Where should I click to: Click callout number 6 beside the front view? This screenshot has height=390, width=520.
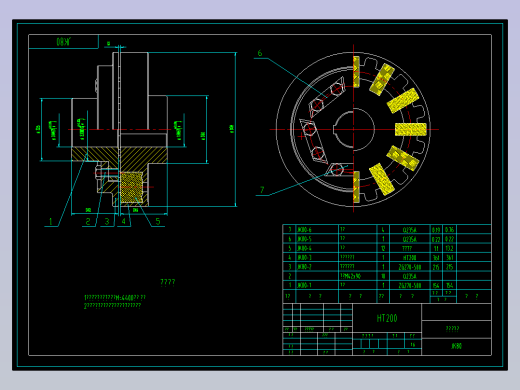(260, 53)
